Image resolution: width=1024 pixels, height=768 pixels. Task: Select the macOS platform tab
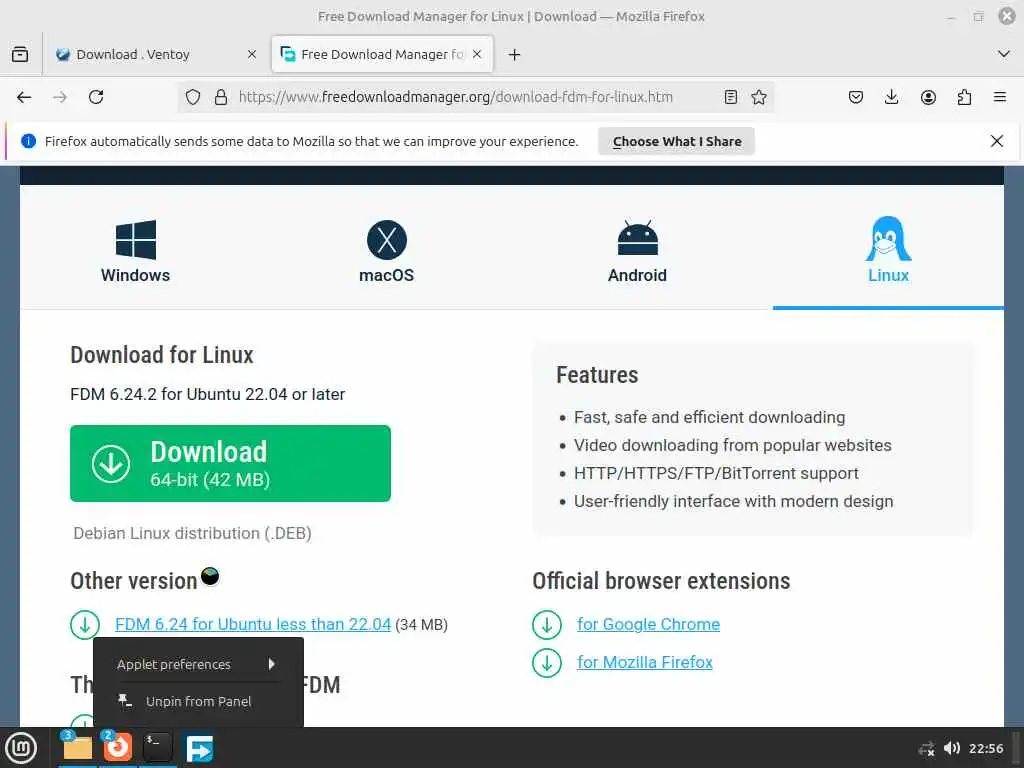[387, 251]
